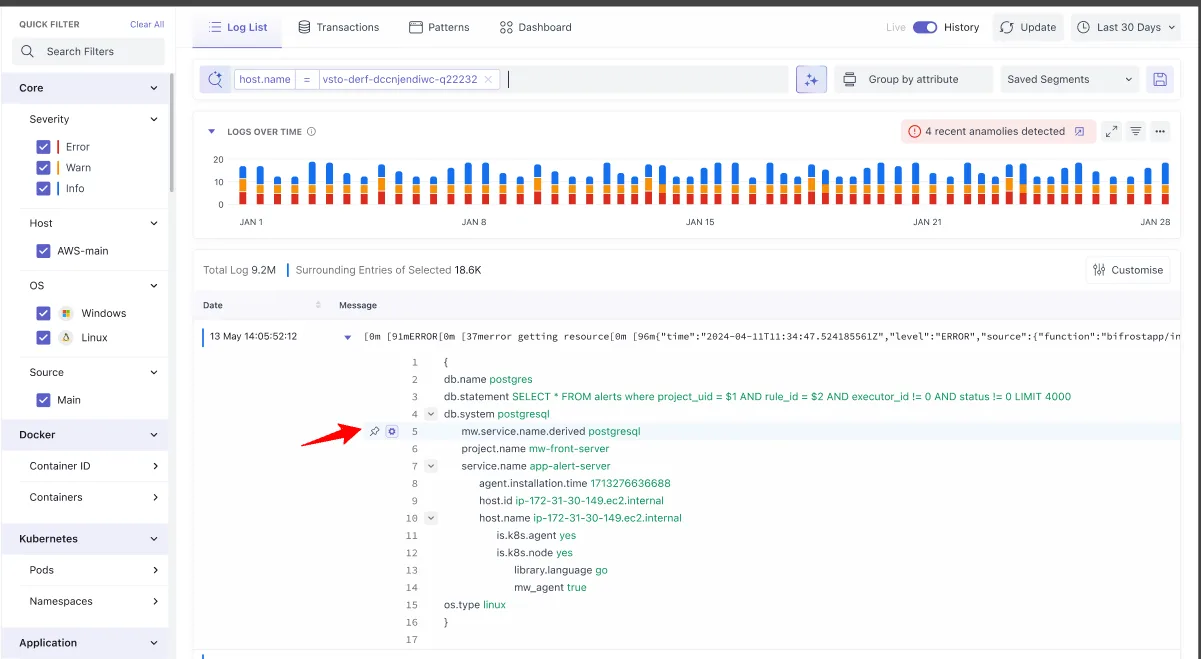Click the Search Filters magnifier icon
The image size is (1201, 659).
tap(28, 51)
